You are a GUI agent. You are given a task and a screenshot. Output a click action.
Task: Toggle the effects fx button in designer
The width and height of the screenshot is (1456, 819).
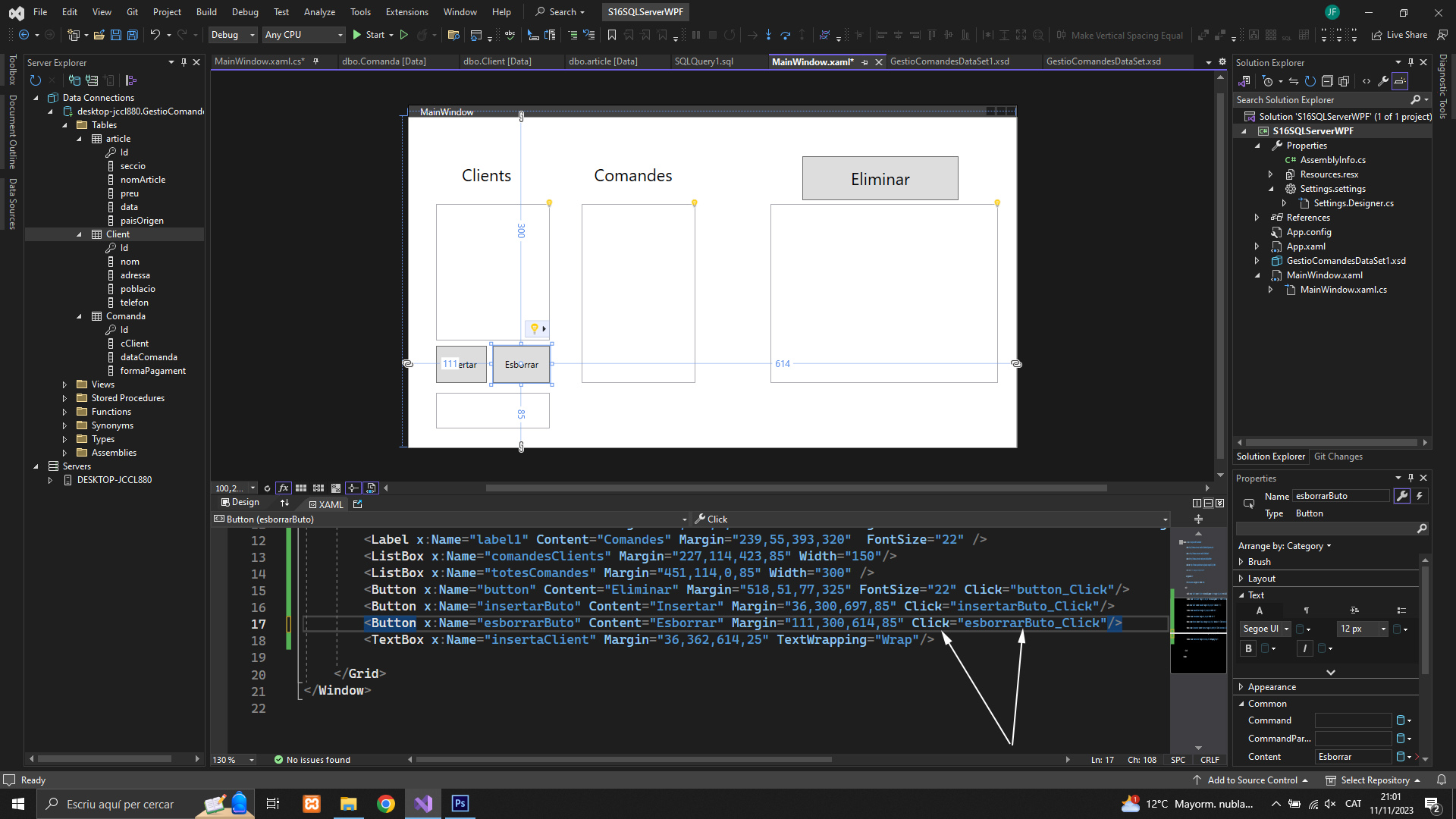coord(284,488)
